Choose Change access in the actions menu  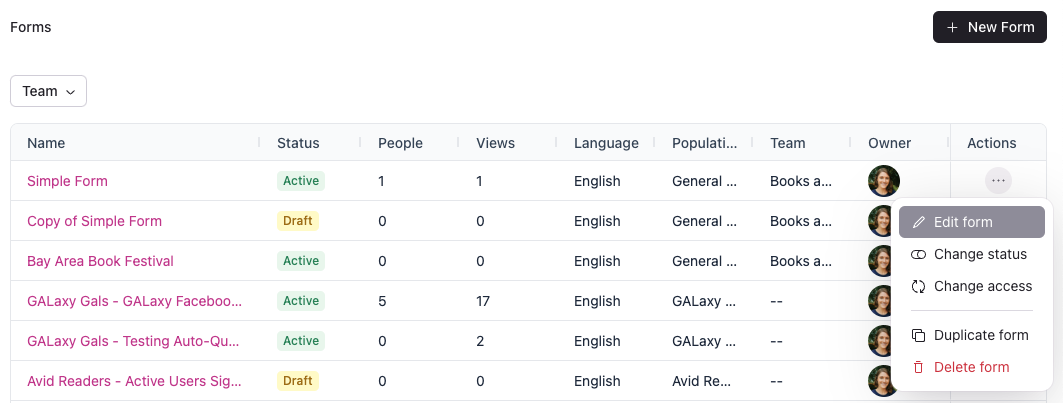982,287
